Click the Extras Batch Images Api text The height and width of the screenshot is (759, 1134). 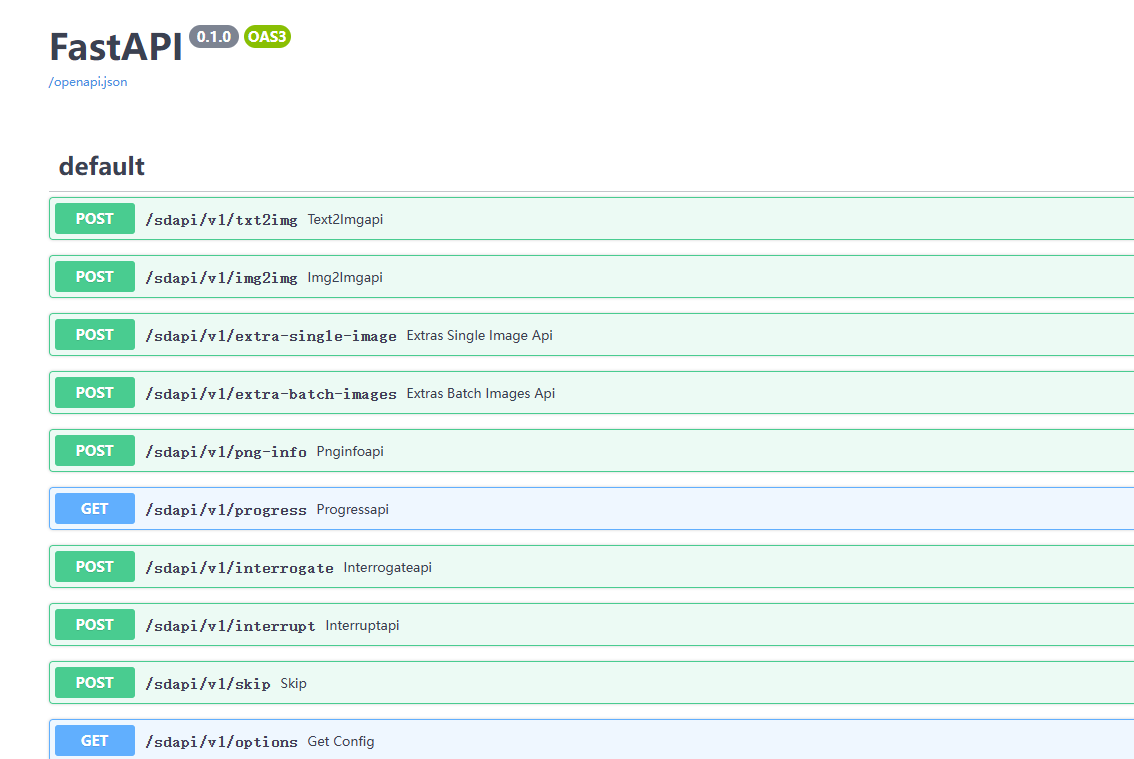[481, 393]
